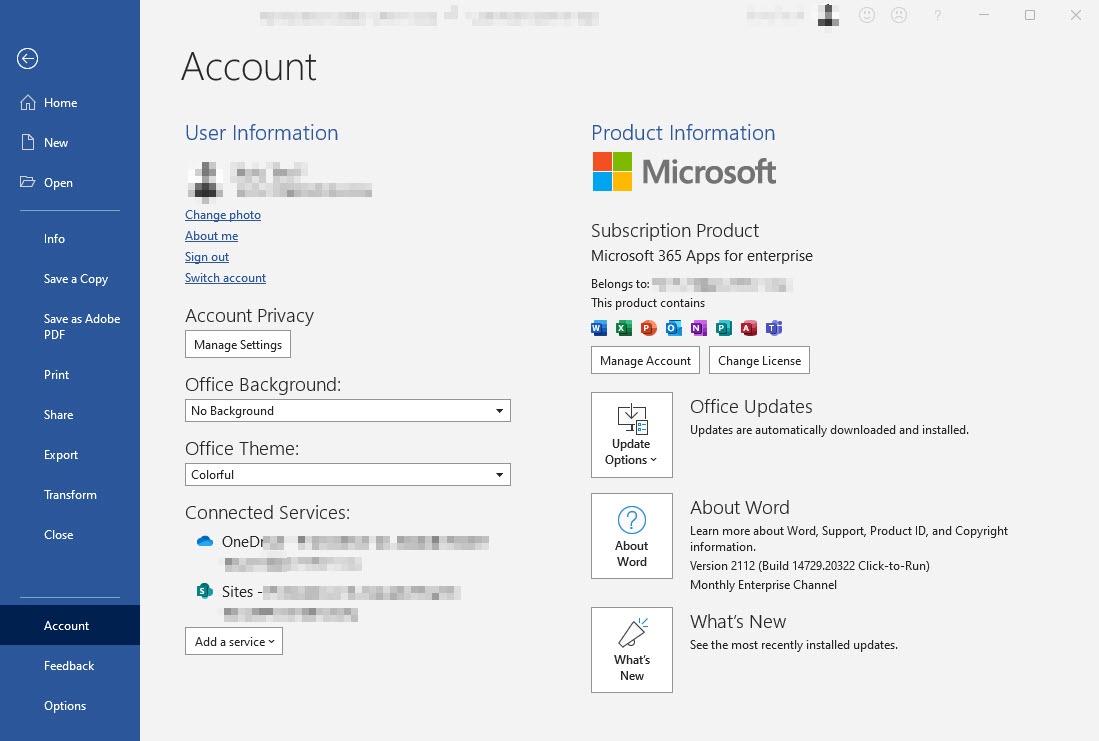This screenshot has width=1099, height=741.
Task: Select Export in the sidebar
Action: click(x=61, y=455)
